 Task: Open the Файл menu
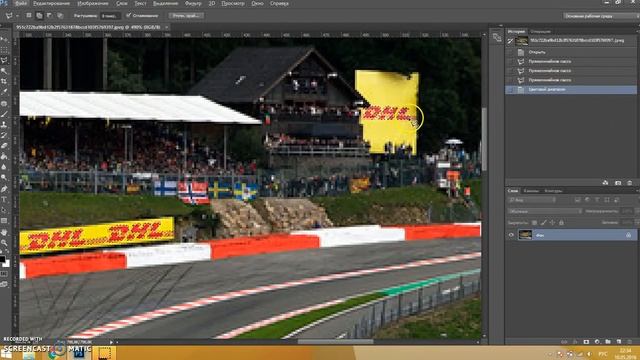point(20,3)
